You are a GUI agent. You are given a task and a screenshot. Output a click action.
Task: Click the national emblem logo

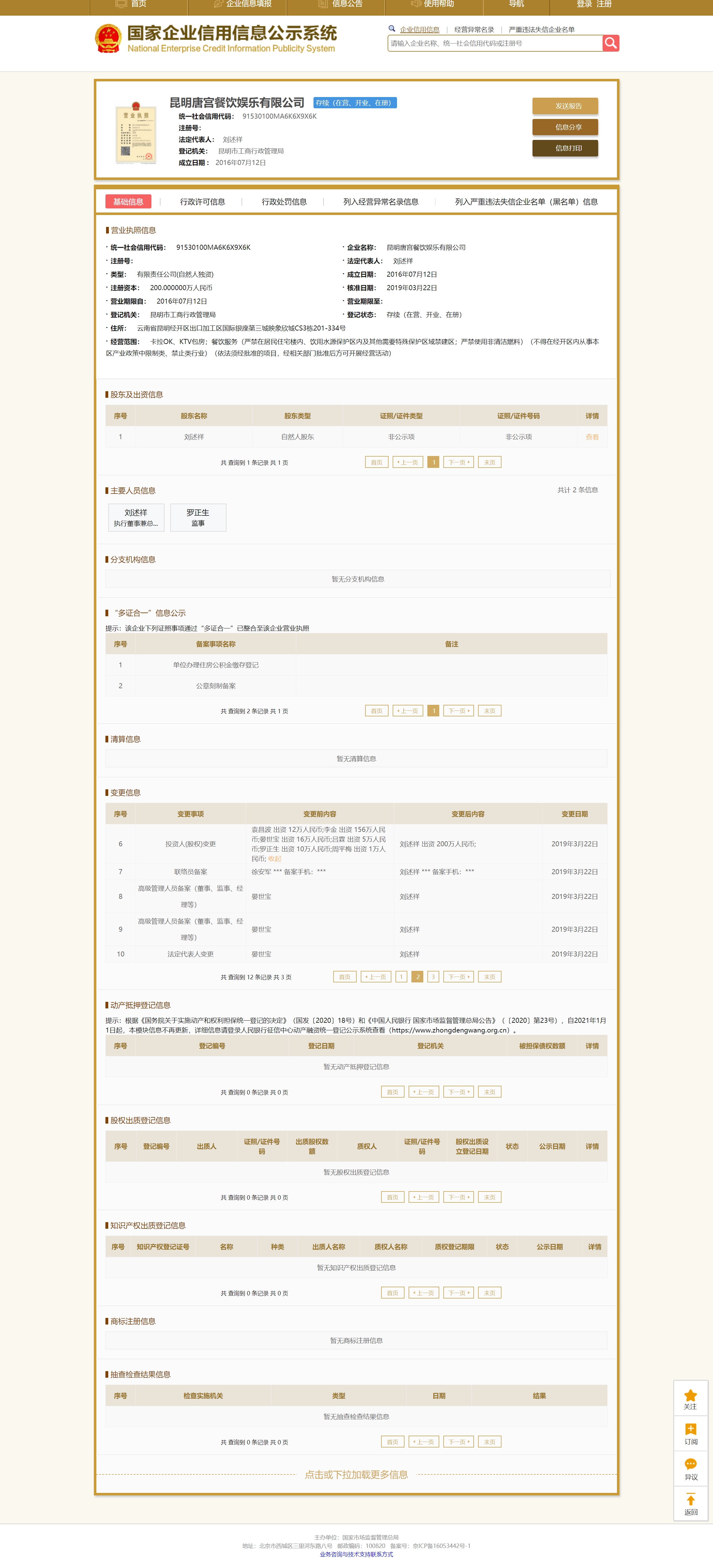108,38
